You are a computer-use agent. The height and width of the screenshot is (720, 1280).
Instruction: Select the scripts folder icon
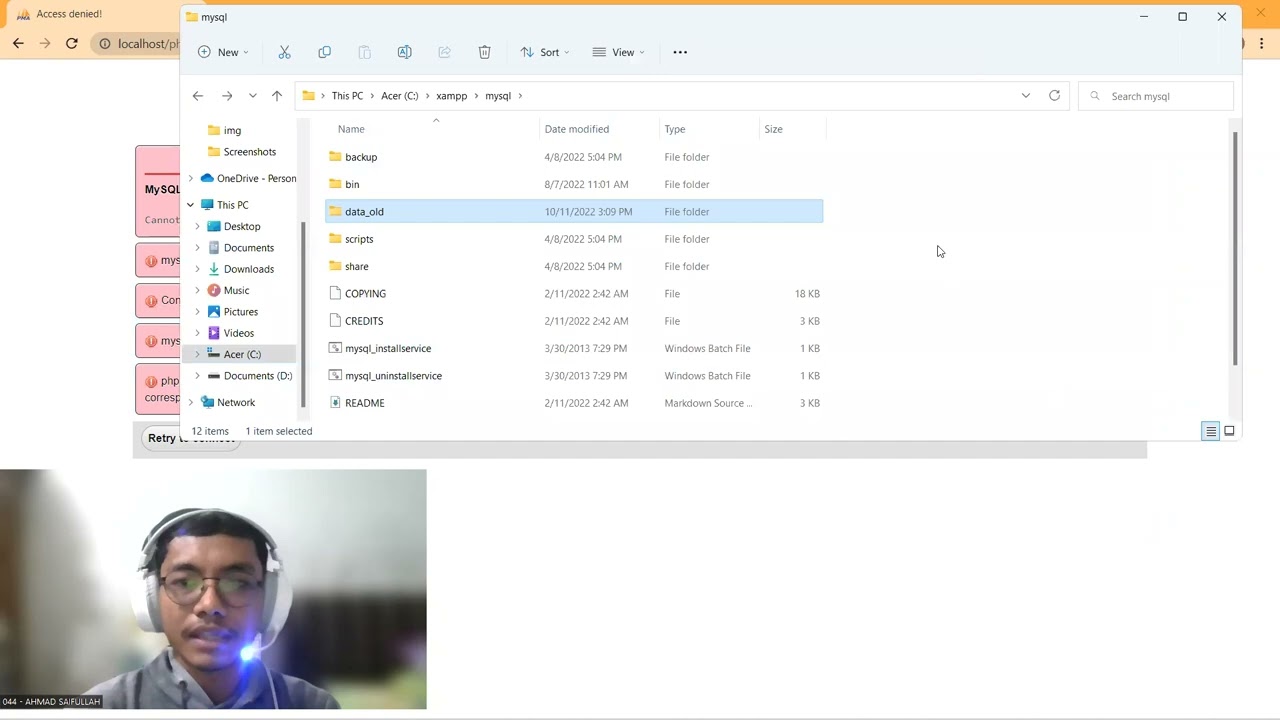coord(335,239)
